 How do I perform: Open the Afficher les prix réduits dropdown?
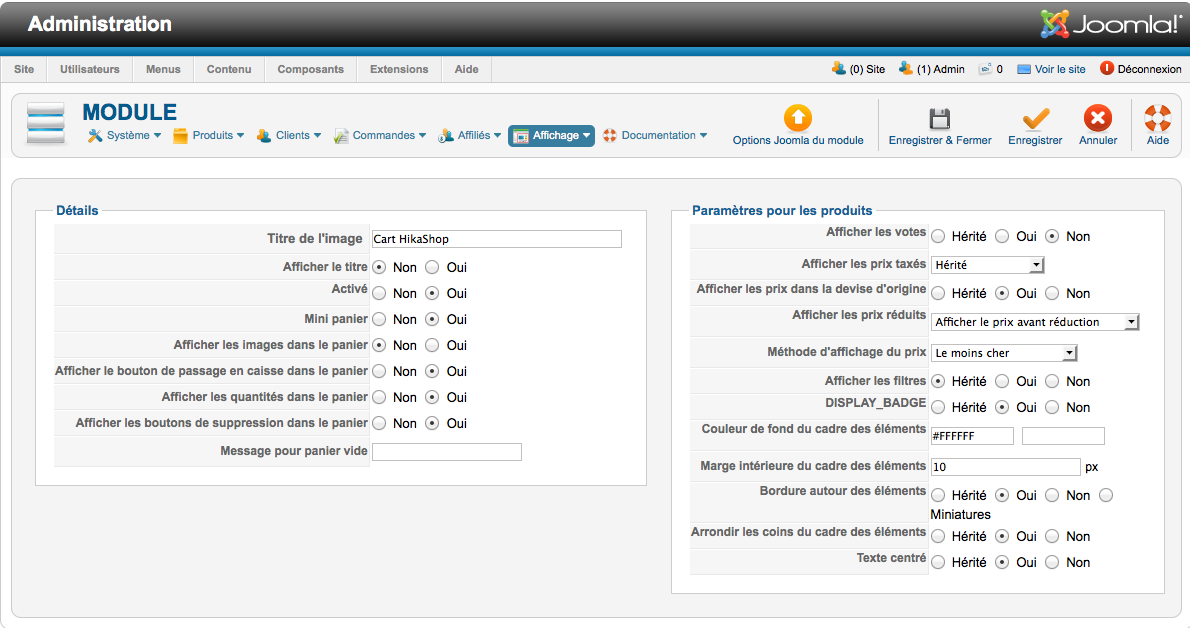tap(1035, 322)
